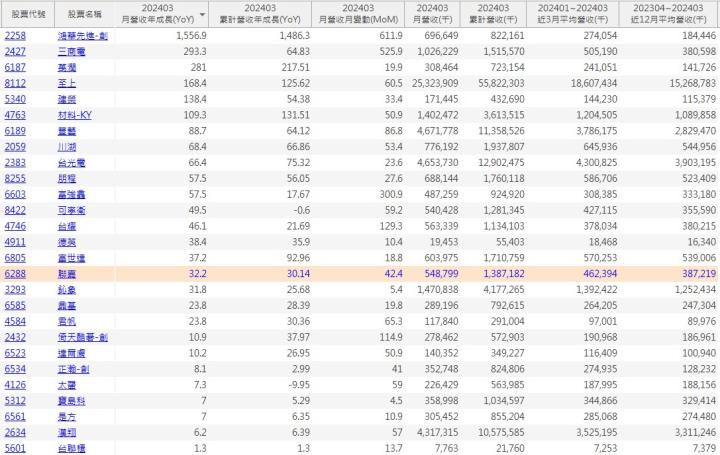Open stock code link 5601
Screen dimensions: 720x455
point(15,449)
